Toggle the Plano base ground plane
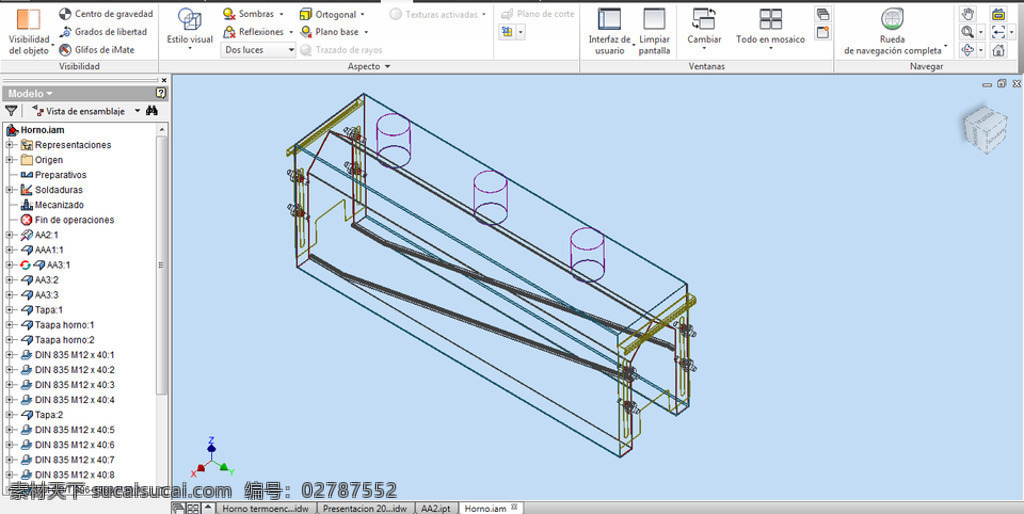Viewport: 1024px width, 514px height. click(x=329, y=31)
